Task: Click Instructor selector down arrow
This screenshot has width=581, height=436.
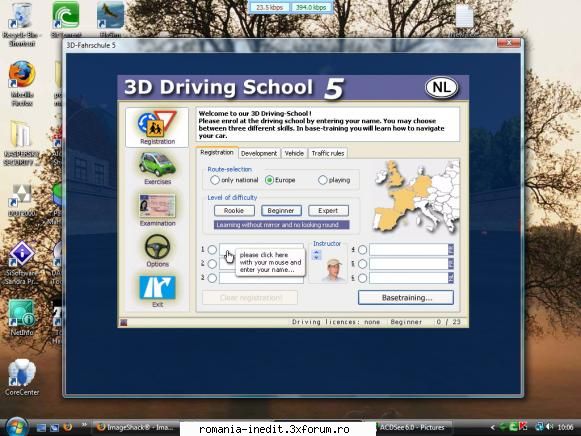Action: click(x=316, y=257)
